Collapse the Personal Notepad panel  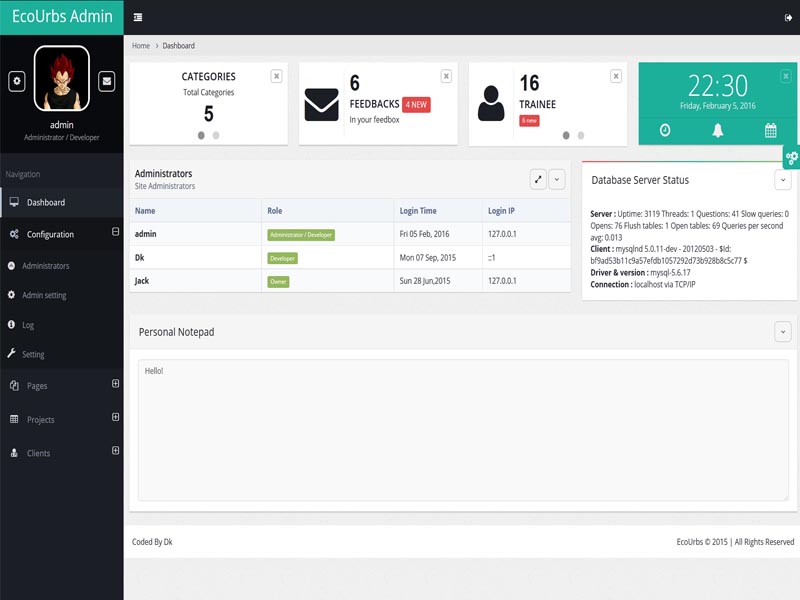pos(783,332)
